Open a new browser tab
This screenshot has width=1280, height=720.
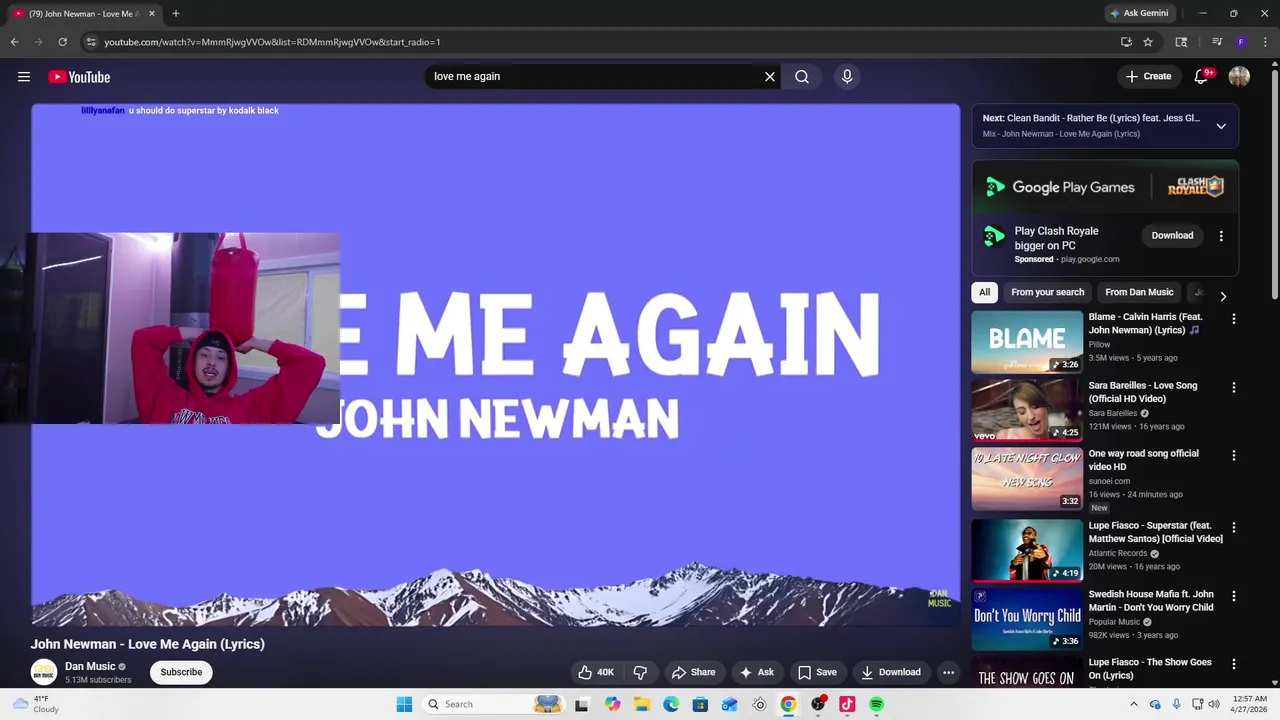coord(175,13)
